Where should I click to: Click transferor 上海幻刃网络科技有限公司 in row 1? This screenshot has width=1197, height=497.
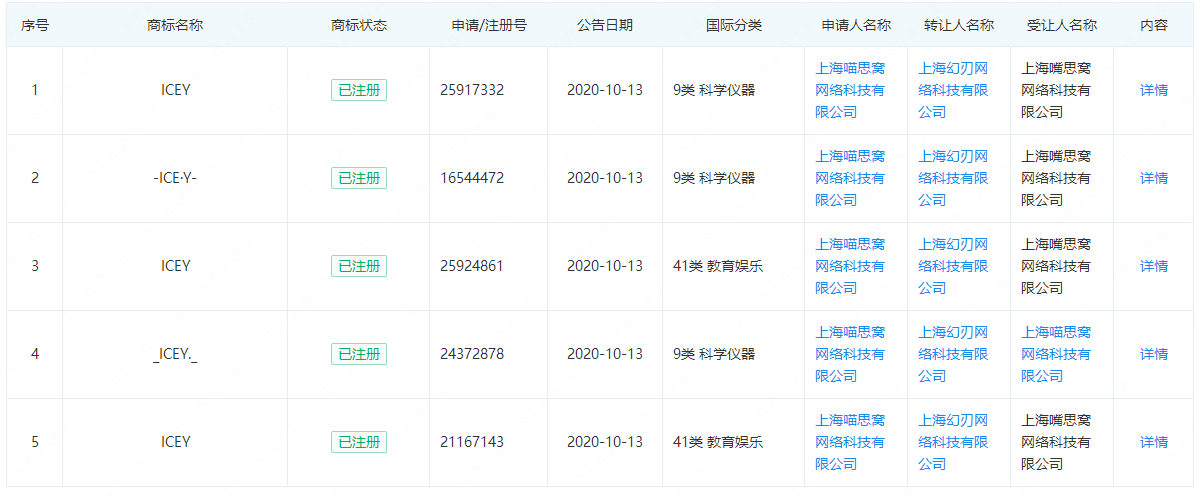coord(953,90)
